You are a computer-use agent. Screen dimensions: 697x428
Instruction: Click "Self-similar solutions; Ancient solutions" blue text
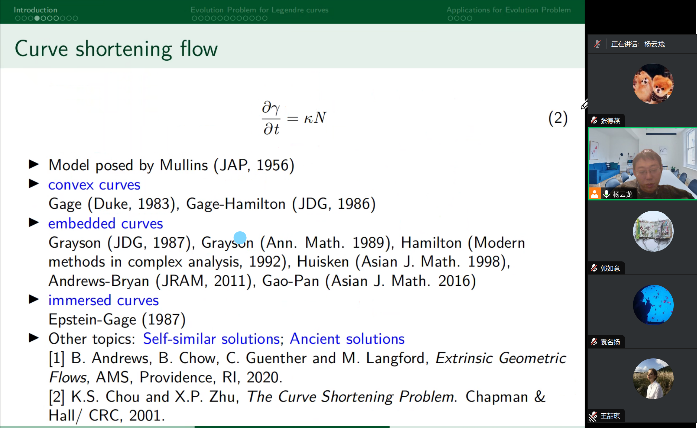point(274,339)
